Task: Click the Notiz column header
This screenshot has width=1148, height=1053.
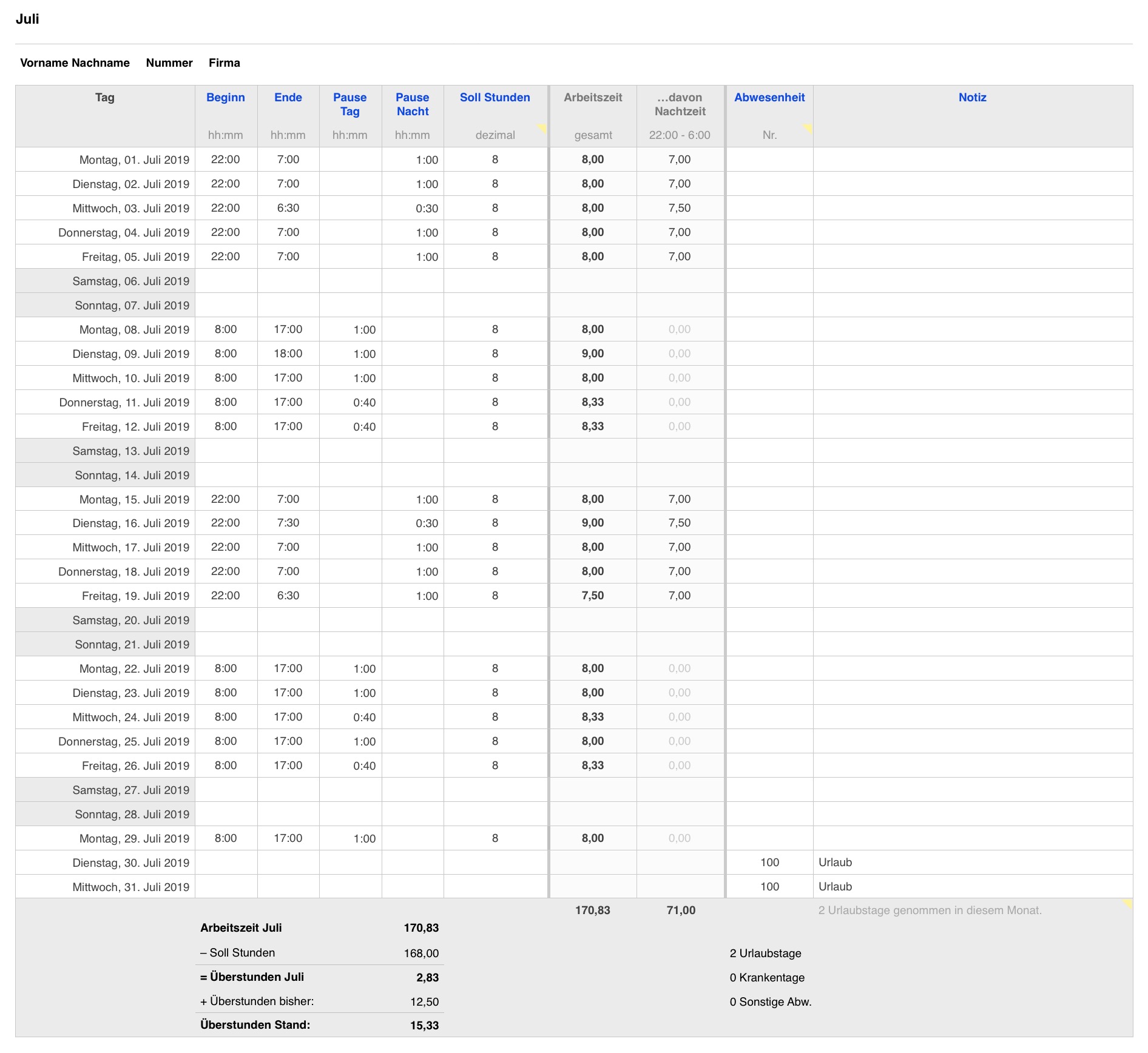Action: (972, 98)
